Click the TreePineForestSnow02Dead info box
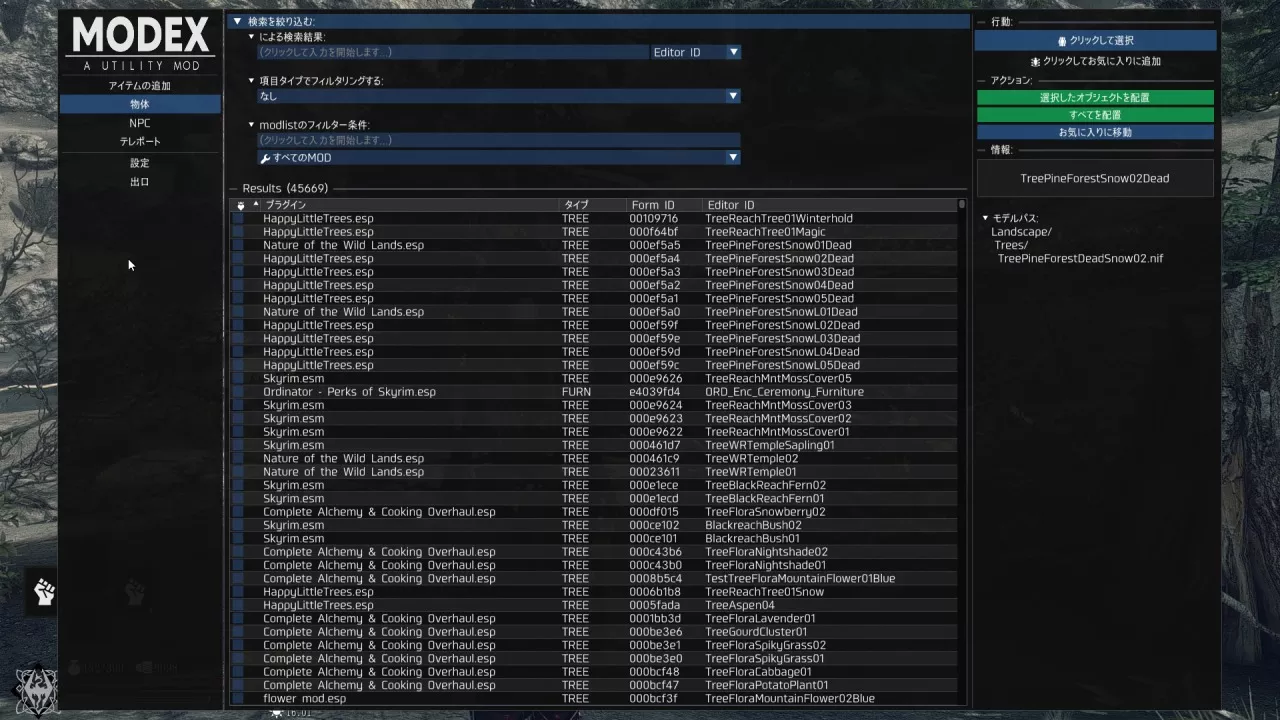This screenshot has width=1280, height=720. [1095, 178]
